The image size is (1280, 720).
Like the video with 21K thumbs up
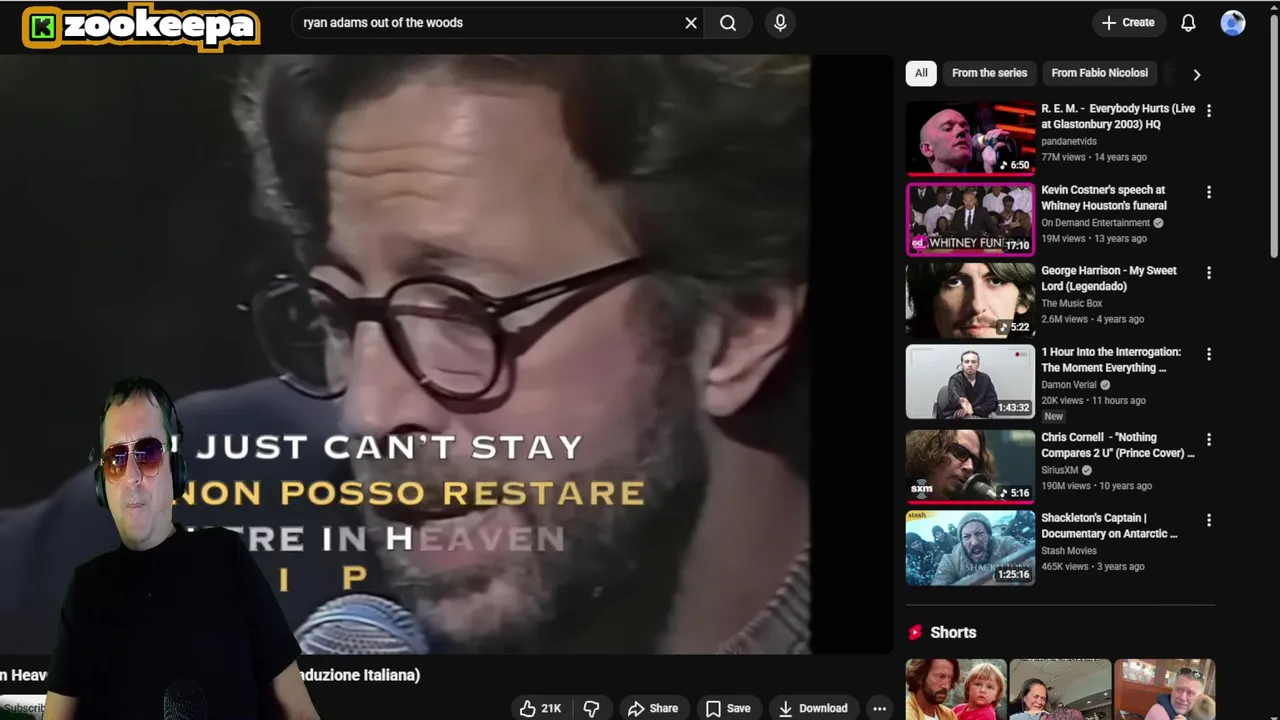click(540, 708)
